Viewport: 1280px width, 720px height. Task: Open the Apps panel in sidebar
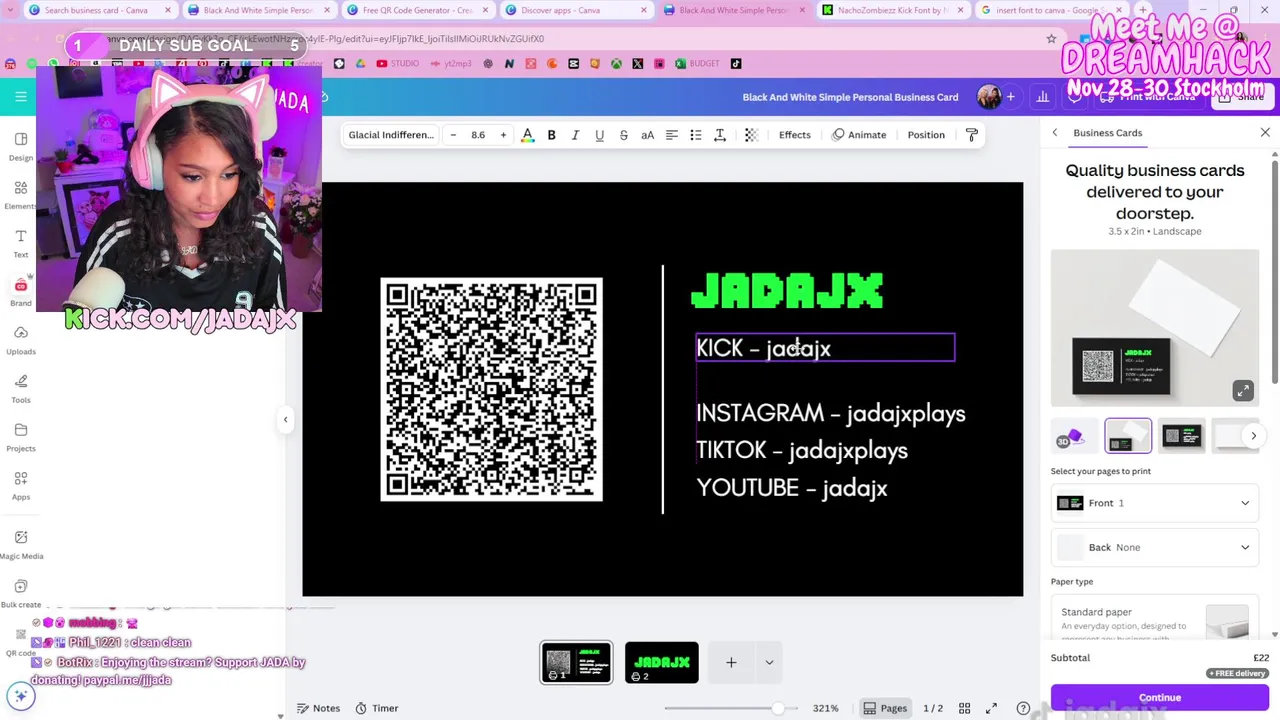tap(20, 485)
